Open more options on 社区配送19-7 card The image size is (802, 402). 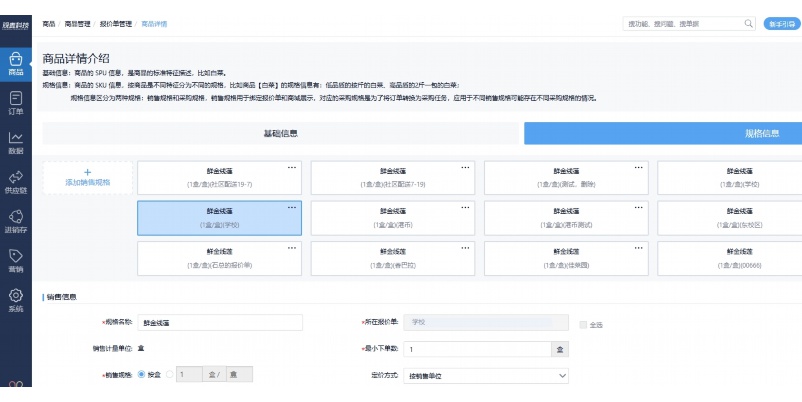click(x=292, y=167)
